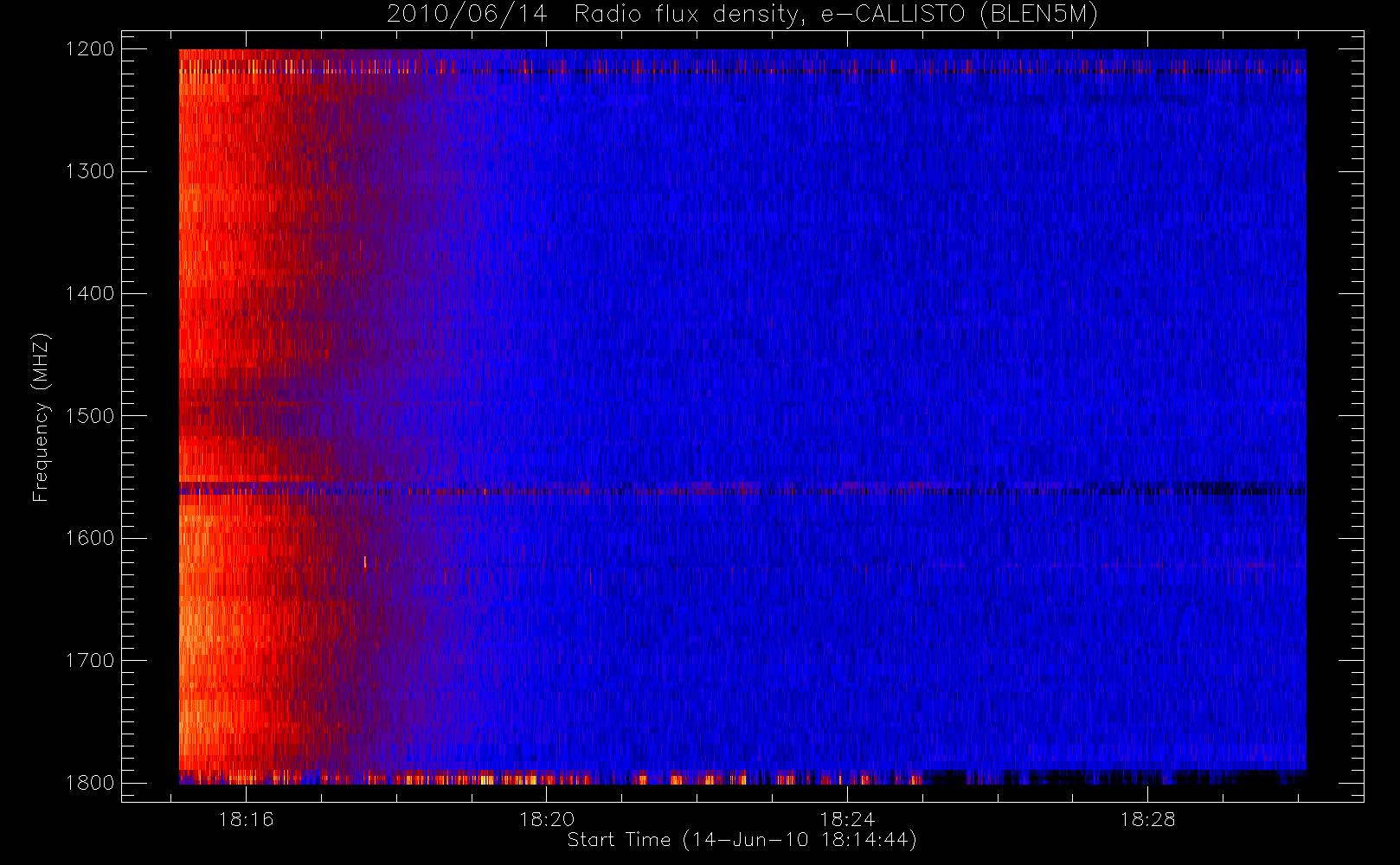Click the 18:24 time tick label
This screenshot has height=865, width=1400.
tap(847, 819)
